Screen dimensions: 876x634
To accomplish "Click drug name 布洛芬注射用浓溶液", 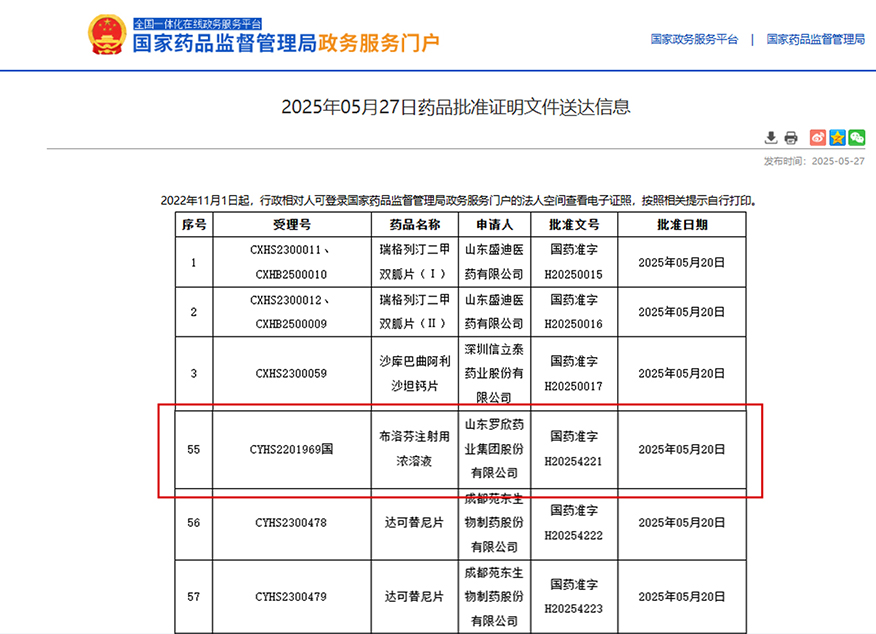I will (x=413, y=450).
